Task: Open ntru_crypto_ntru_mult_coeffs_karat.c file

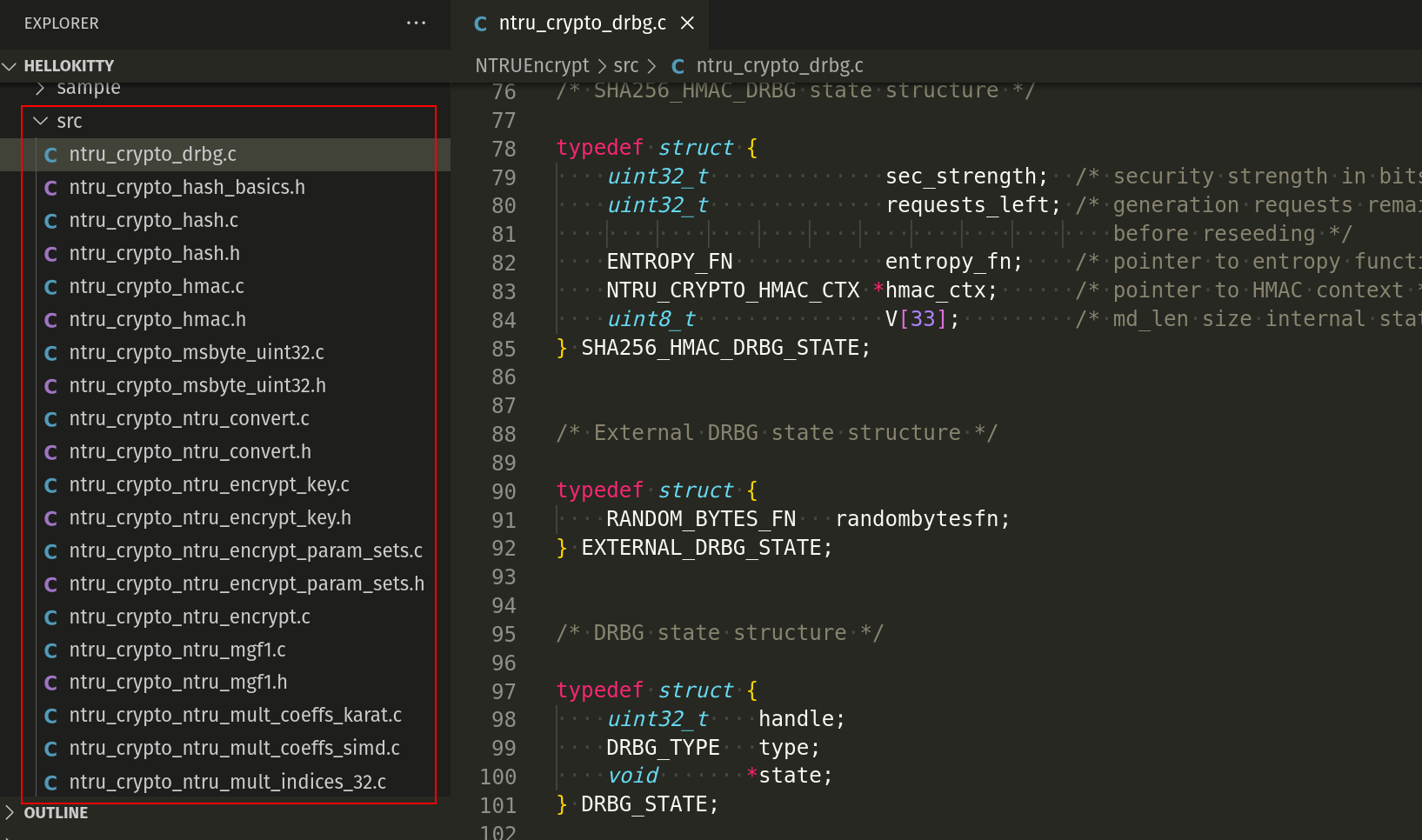Action: pos(225,716)
